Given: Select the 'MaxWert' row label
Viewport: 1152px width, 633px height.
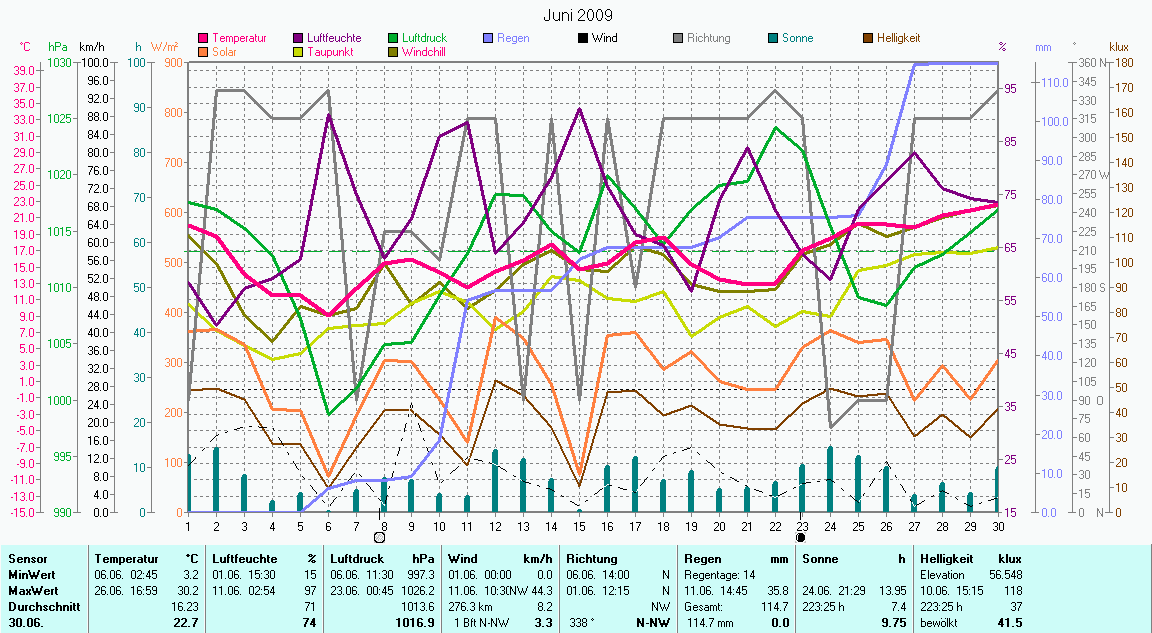Looking at the screenshot, I should click(x=31, y=591).
